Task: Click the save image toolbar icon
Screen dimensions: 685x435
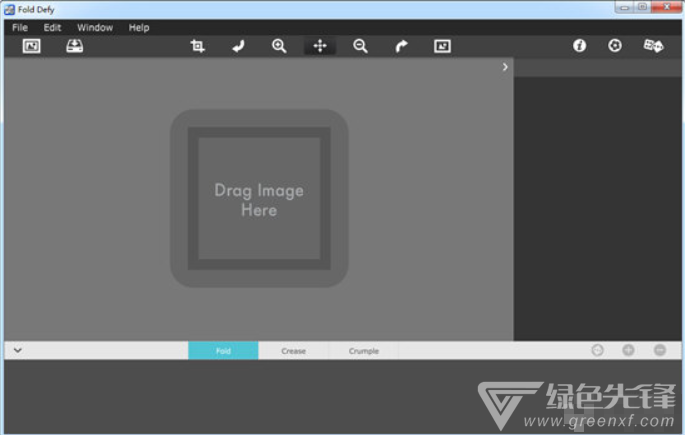Action: (x=75, y=46)
